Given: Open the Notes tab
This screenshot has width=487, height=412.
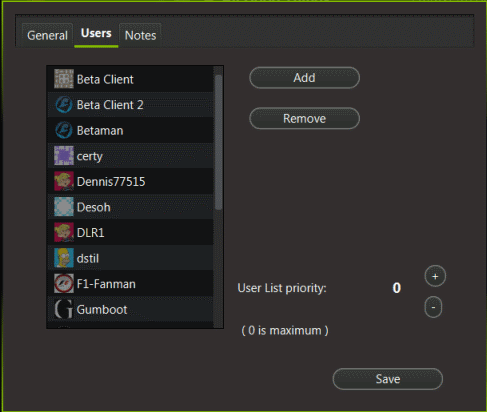Looking at the screenshot, I should 140,35.
